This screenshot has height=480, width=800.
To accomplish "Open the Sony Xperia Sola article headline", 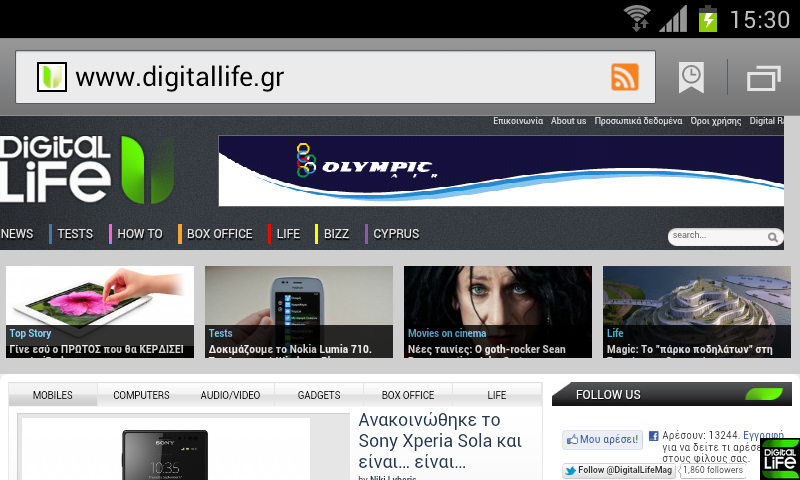I will pyautogui.click(x=440, y=441).
